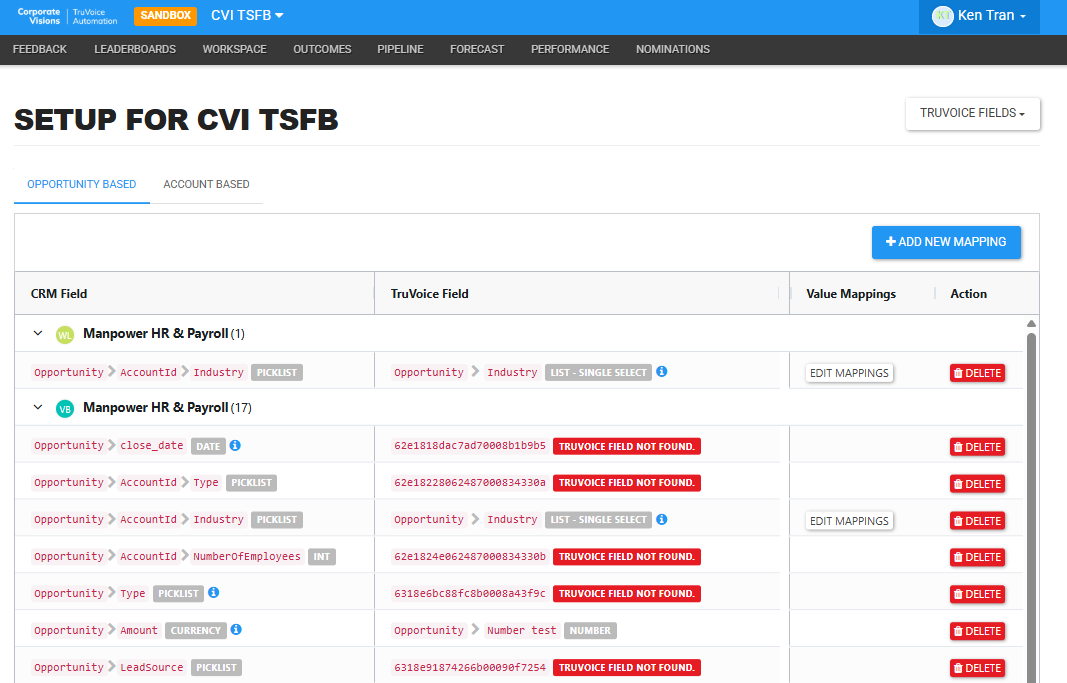The width and height of the screenshot is (1067, 683).
Task: Click the VB avatar icon for Manpower HR & Payroll (17)
Action: [x=65, y=409]
